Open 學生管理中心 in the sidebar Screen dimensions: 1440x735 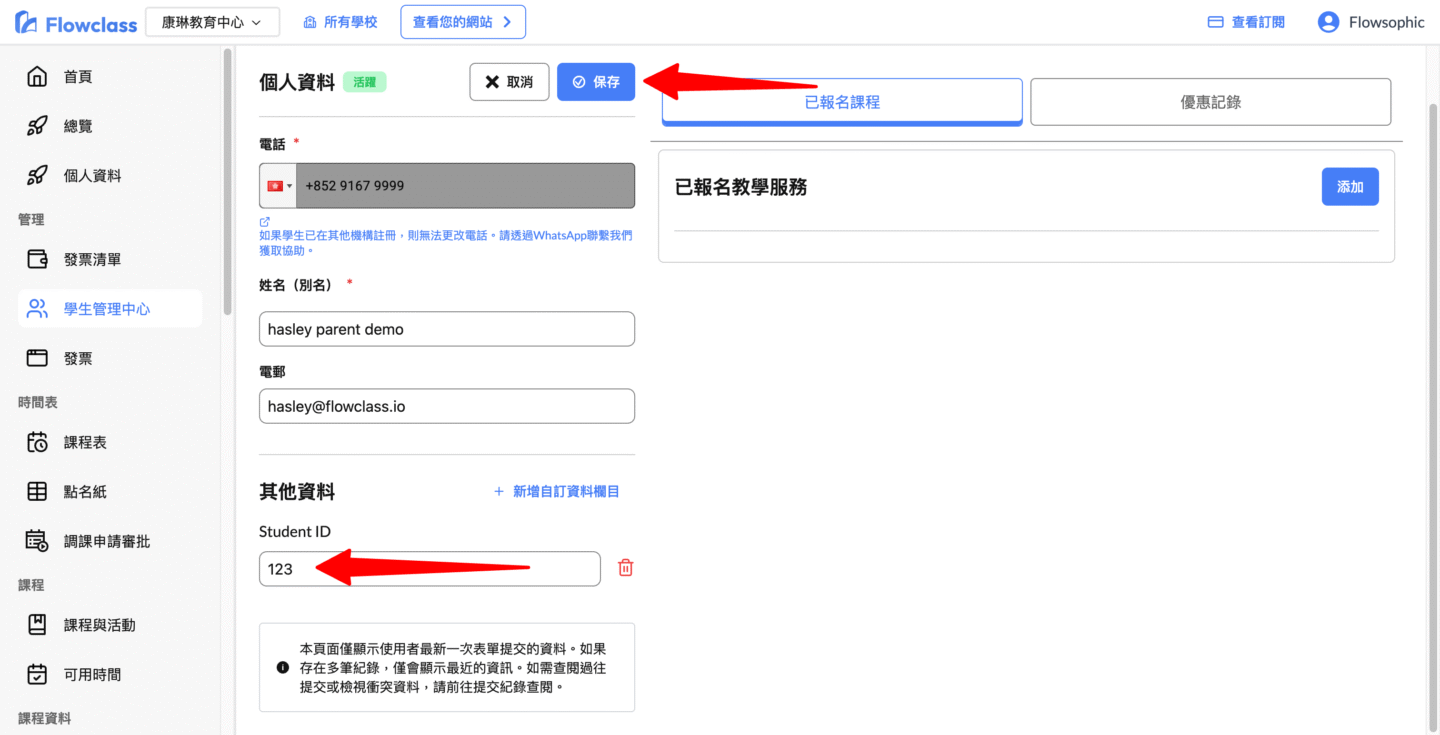[108, 309]
